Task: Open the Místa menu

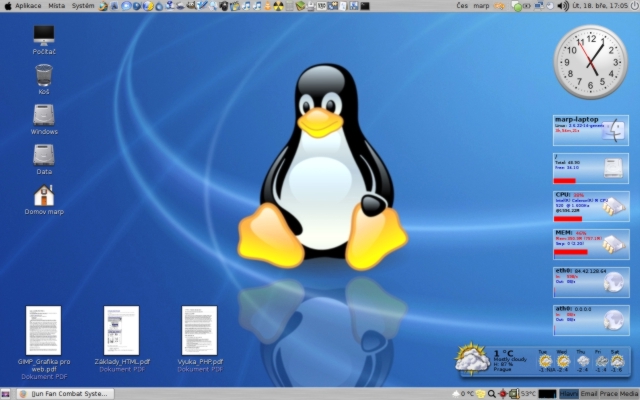Action: pos(56,6)
